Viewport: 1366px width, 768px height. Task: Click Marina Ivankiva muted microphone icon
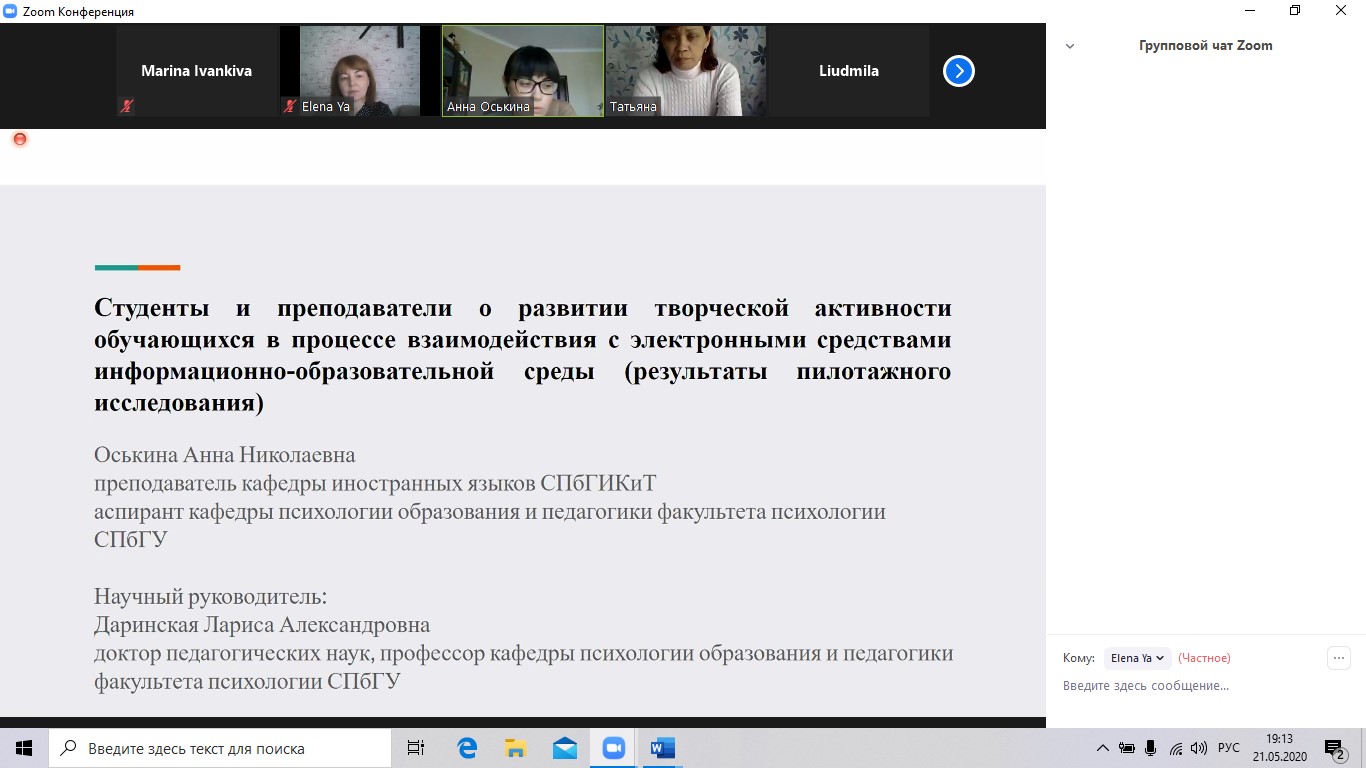(127, 105)
